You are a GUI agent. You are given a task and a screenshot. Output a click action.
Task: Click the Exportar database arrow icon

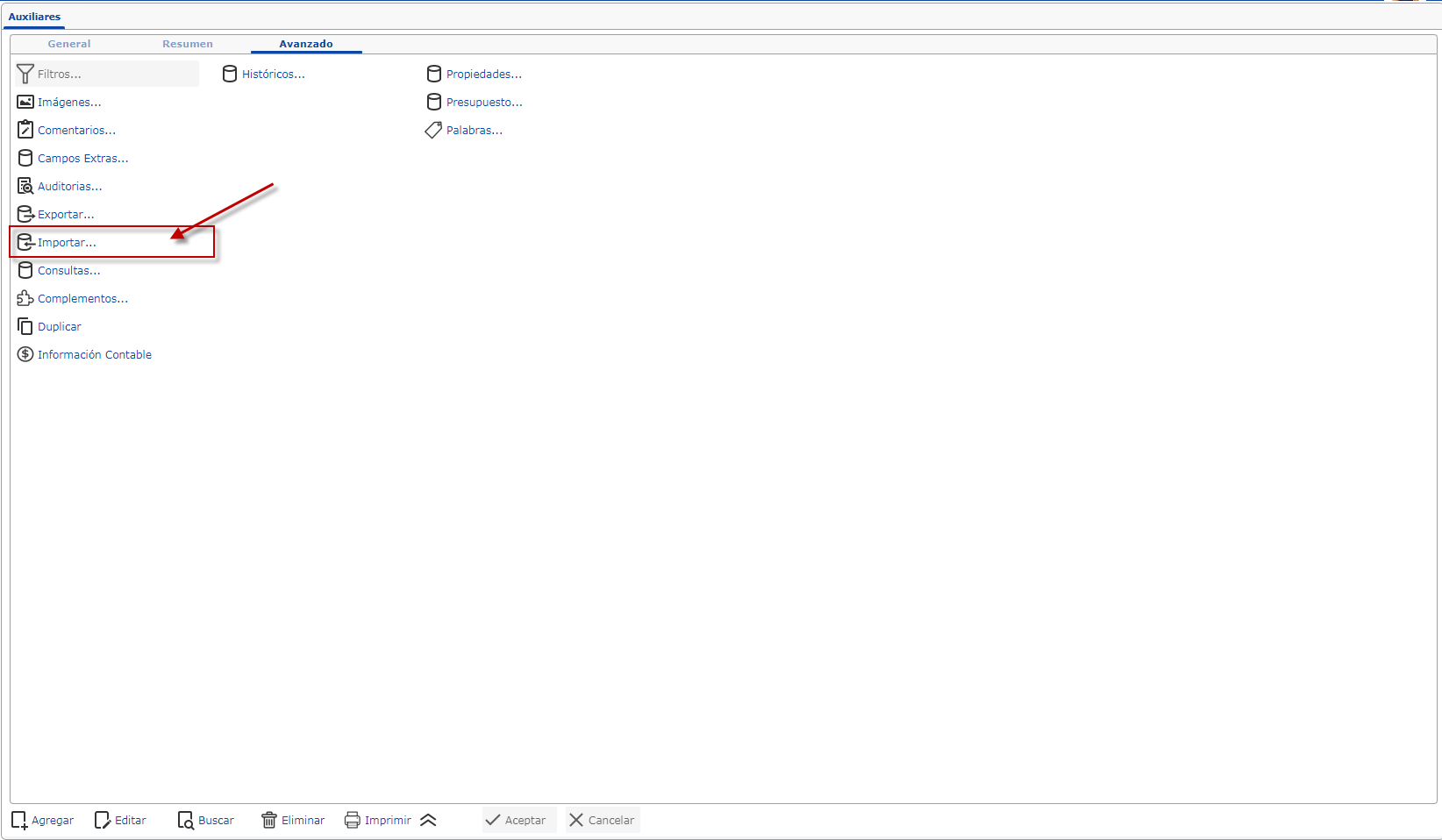point(25,214)
